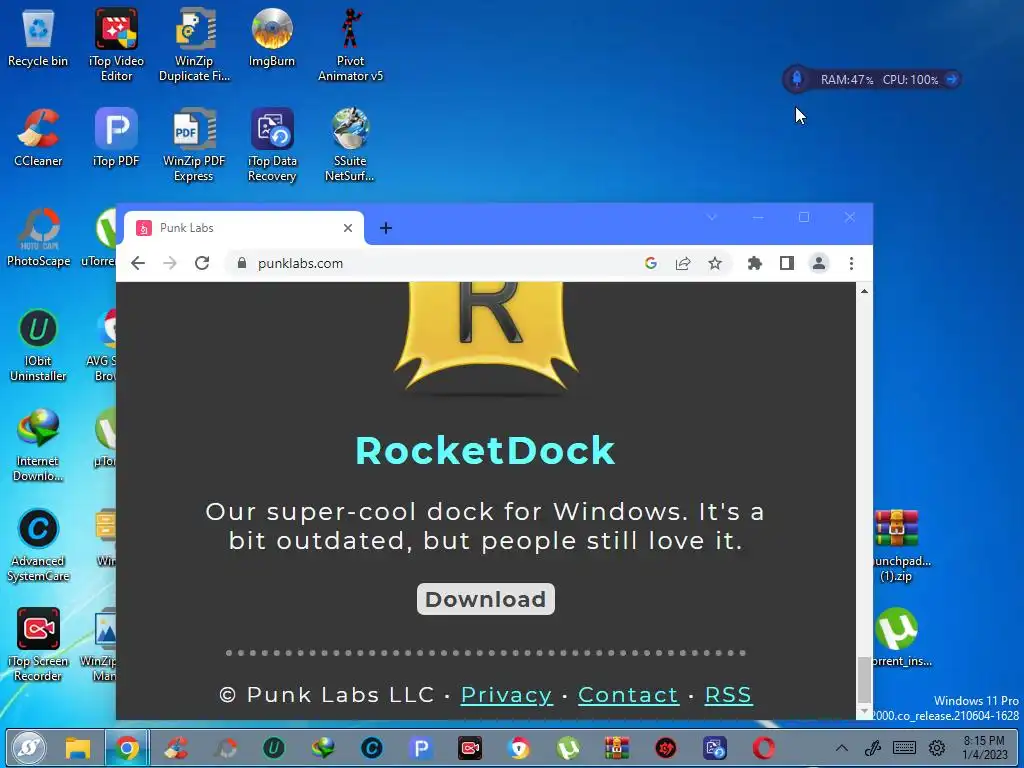Open Pivot Animator v5 desktop icon
This screenshot has width=1024, height=768.
click(350, 44)
